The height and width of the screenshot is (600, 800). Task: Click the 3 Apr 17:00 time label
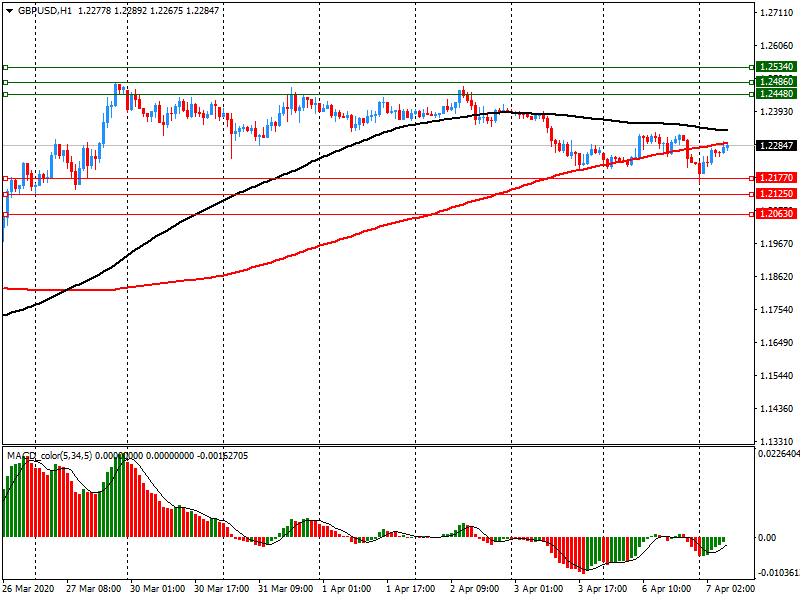pyautogui.click(x=603, y=589)
